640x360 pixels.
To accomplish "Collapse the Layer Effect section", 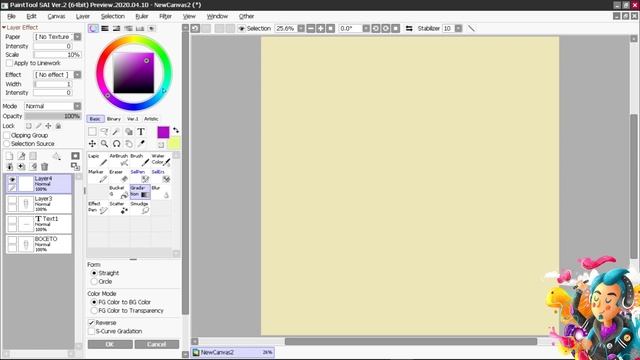I will [4, 27].
